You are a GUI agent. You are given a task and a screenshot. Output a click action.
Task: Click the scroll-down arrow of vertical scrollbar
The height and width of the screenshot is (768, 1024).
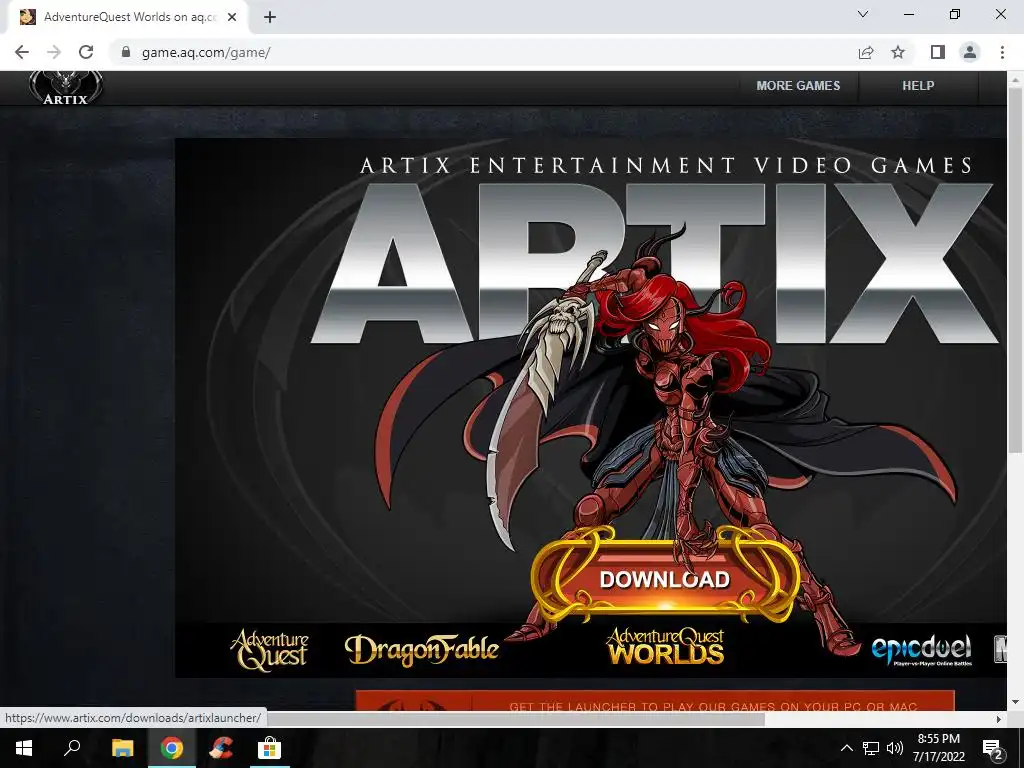pyautogui.click(x=1015, y=702)
